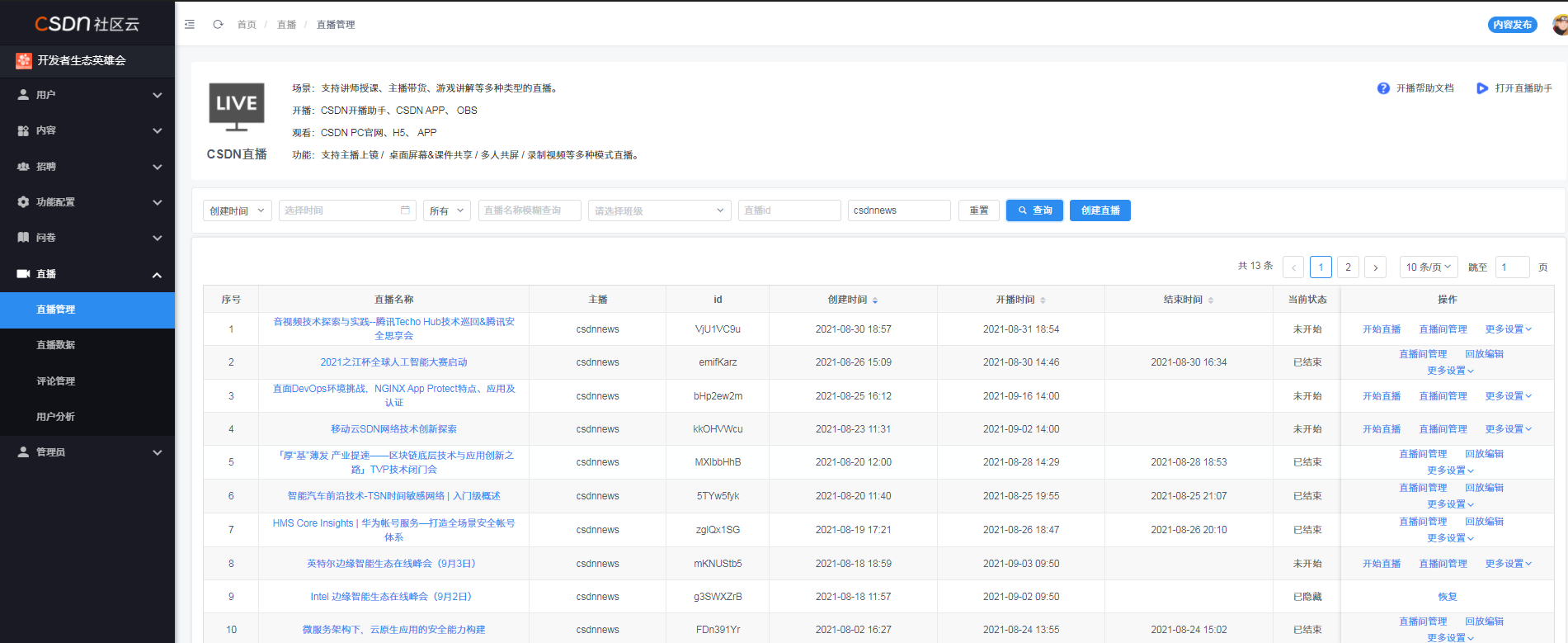1568x643 pixels.
Task: Focus the 直播id input field
Action: point(789,210)
